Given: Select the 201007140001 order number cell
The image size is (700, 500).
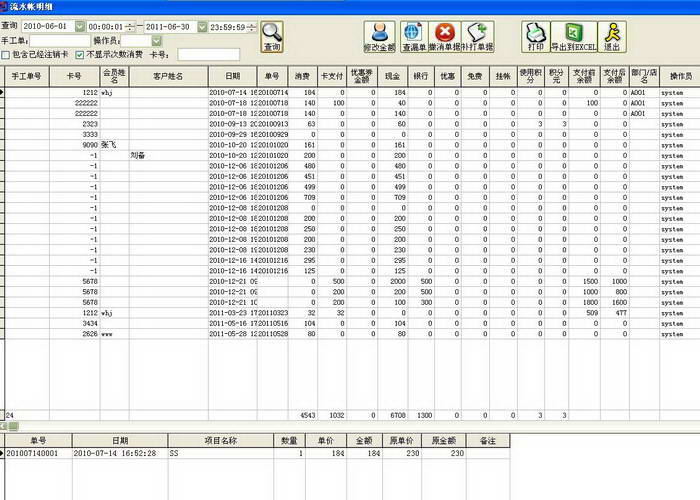Looking at the screenshot, I should point(38,454).
